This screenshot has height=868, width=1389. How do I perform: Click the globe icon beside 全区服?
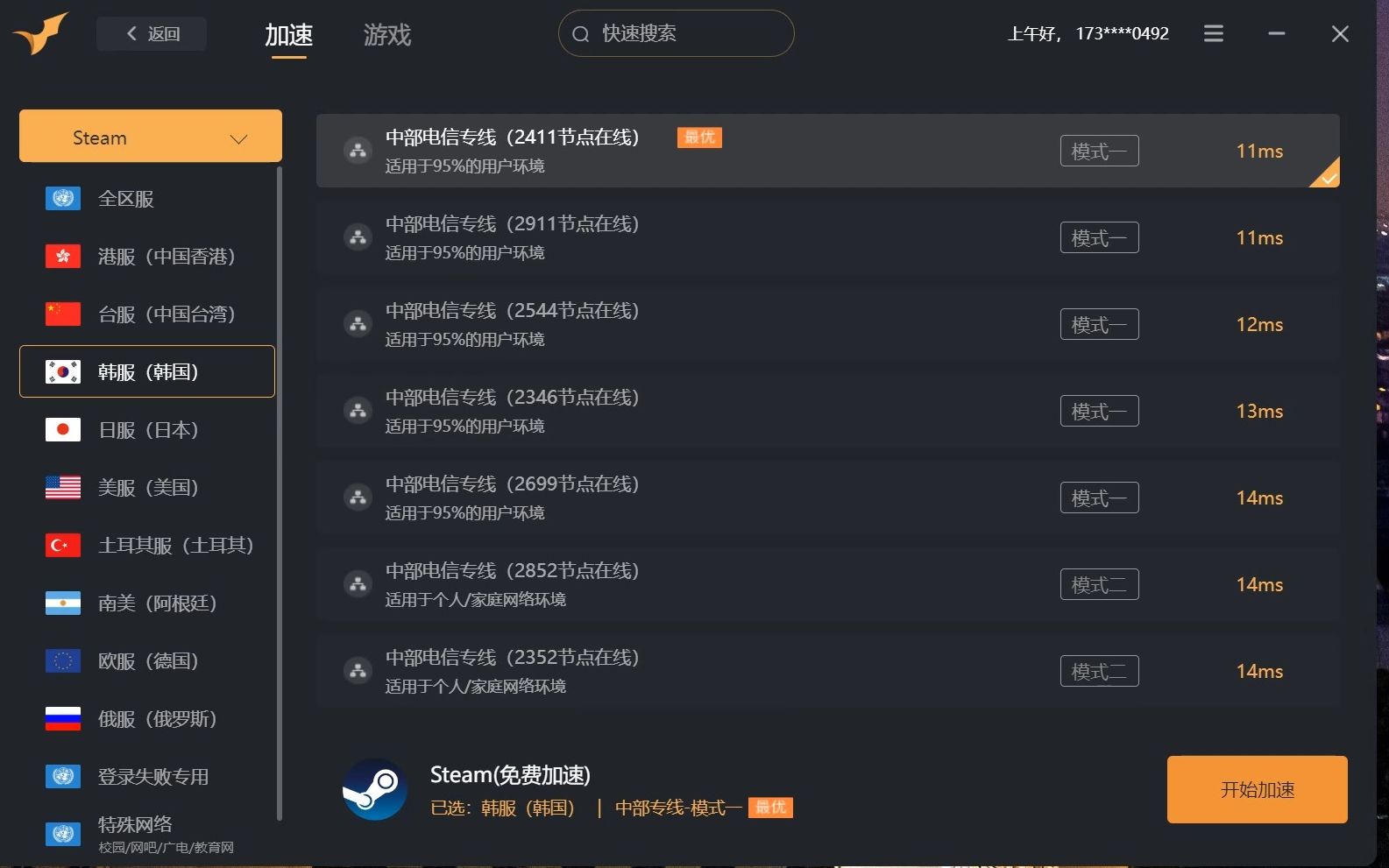[63, 198]
